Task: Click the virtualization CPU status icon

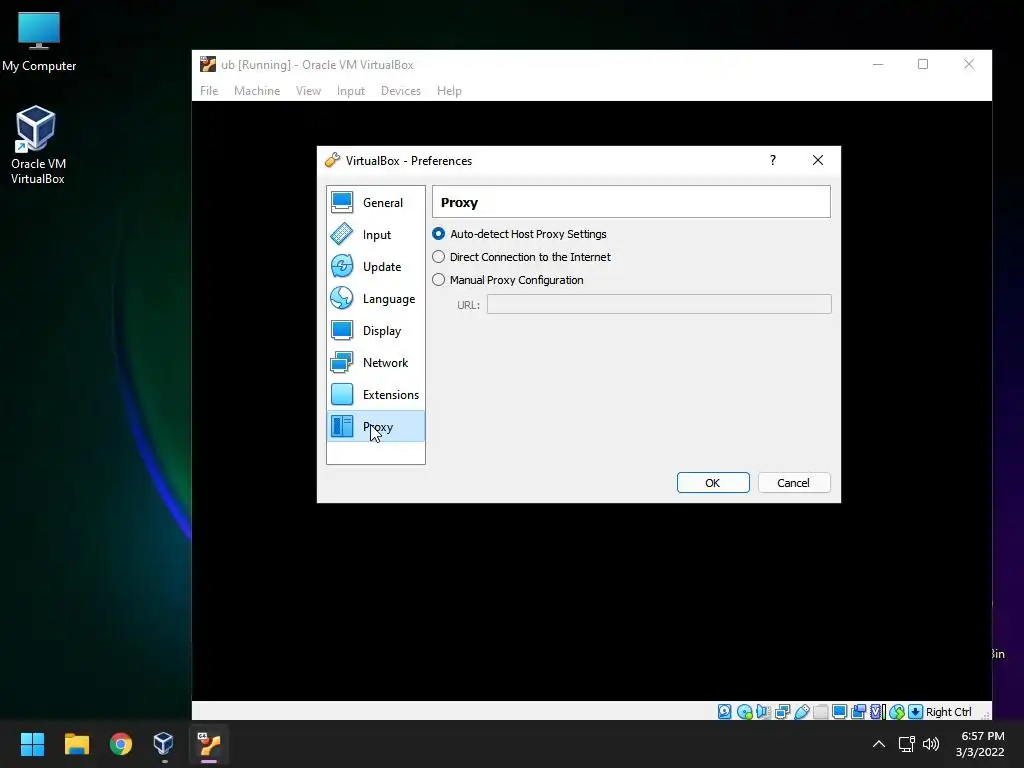Action: [x=877, y=712]
